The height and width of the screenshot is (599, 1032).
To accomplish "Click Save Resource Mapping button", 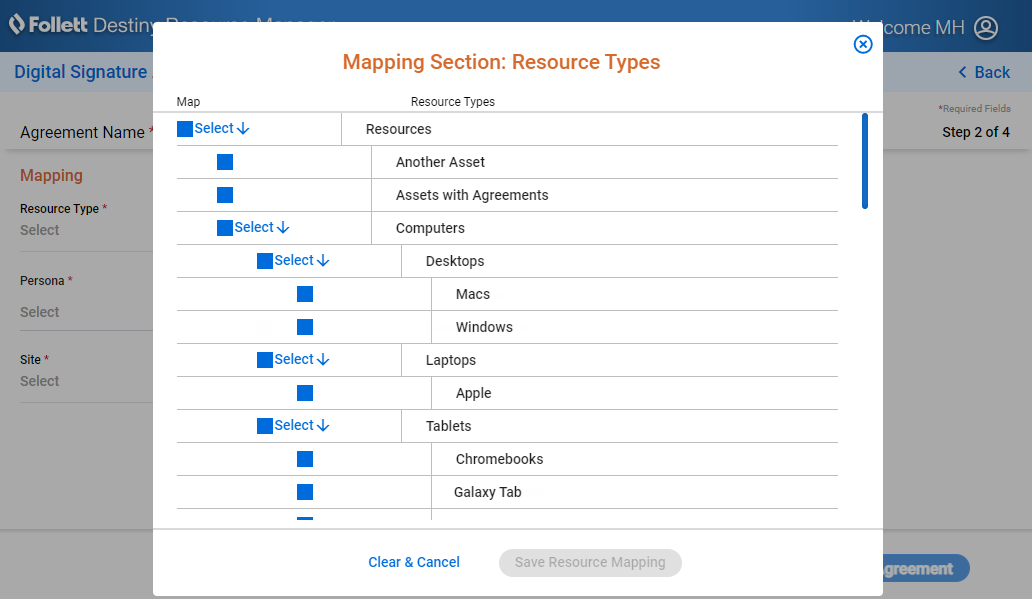I will click(590, 562).
